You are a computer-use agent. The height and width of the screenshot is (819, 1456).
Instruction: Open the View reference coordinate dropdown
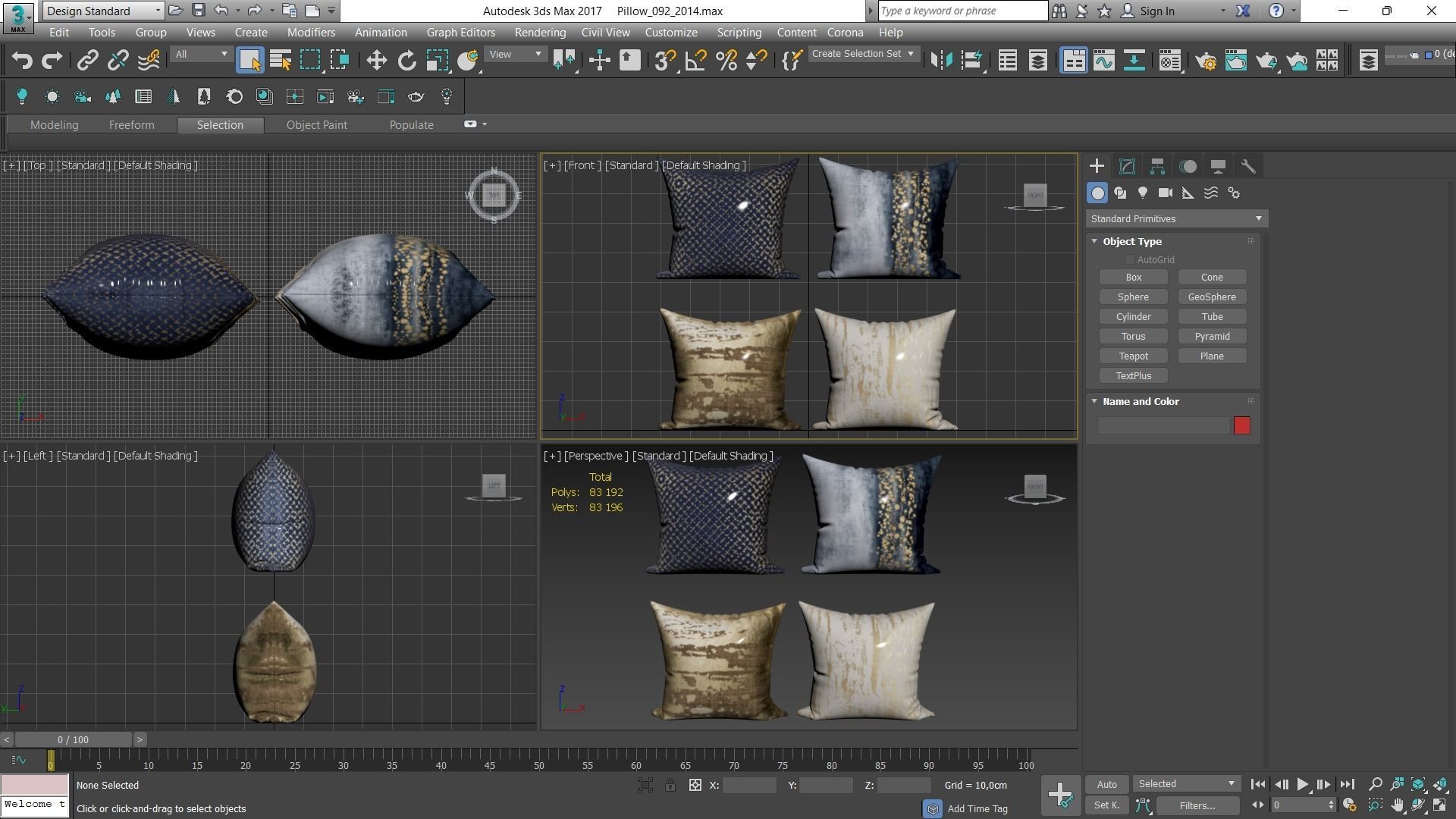(516, 54)
